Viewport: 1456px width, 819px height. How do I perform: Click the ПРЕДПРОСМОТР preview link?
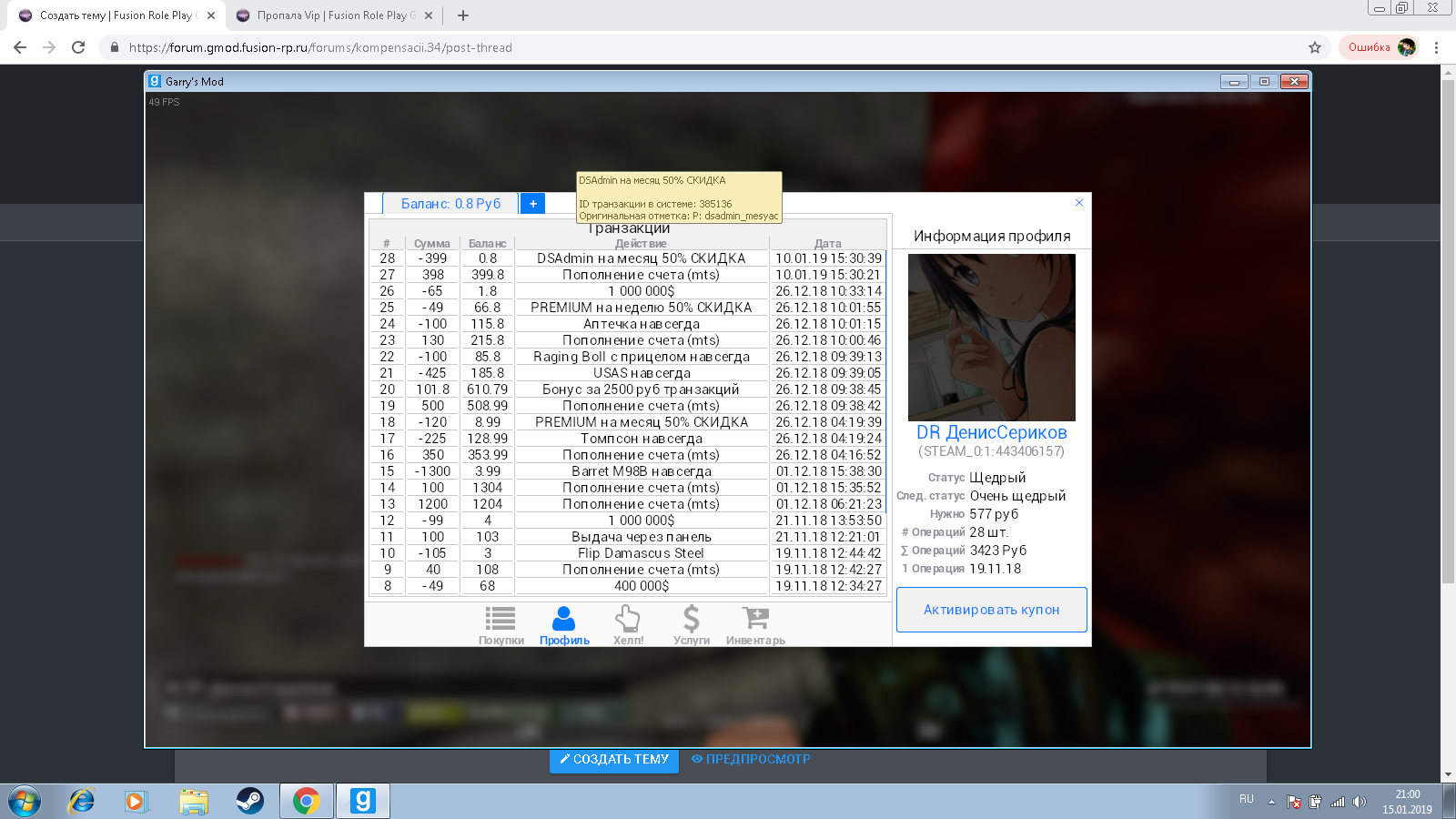[751, 759]
